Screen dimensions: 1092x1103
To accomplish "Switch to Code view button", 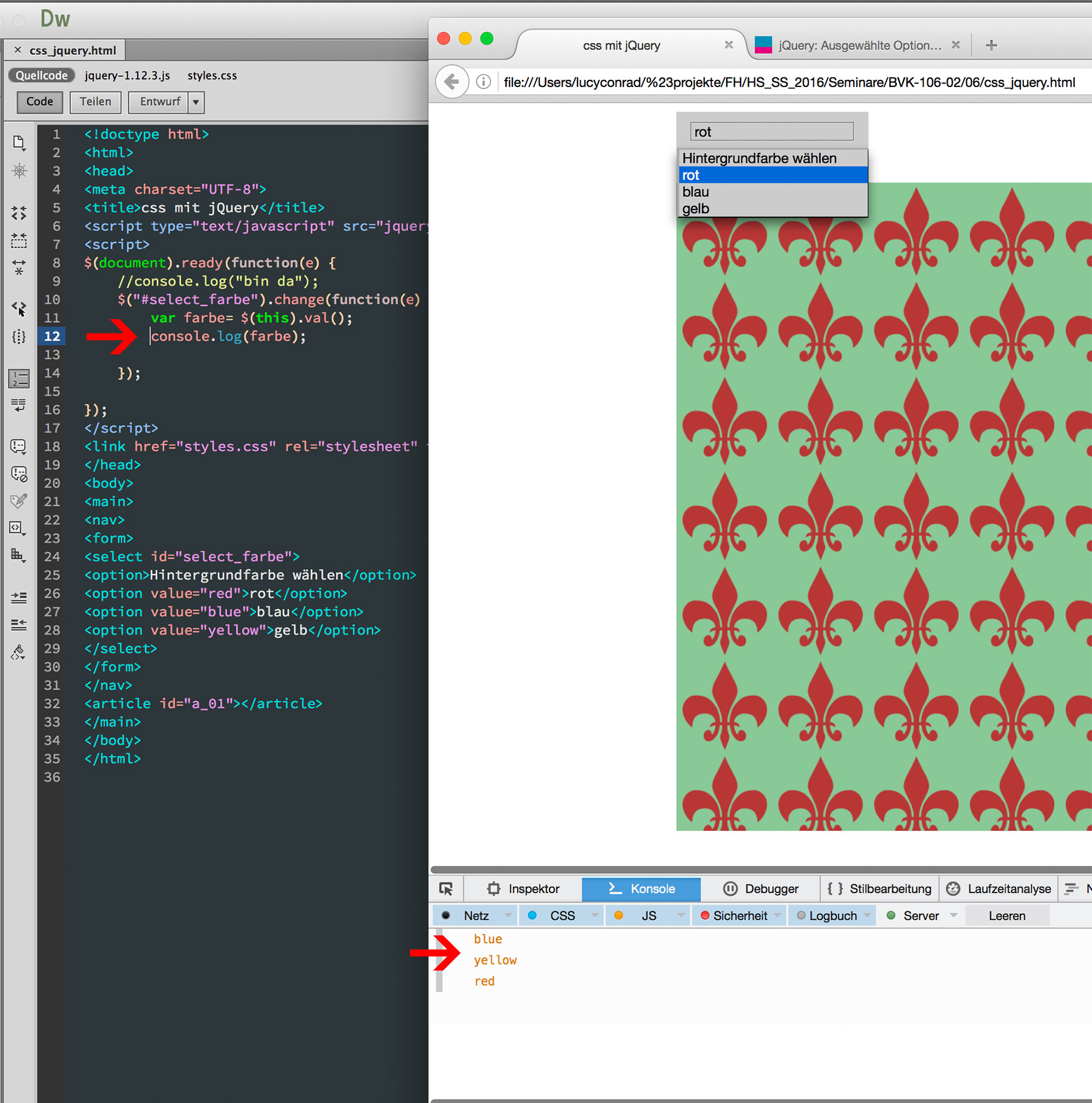I will coord(40,101).
